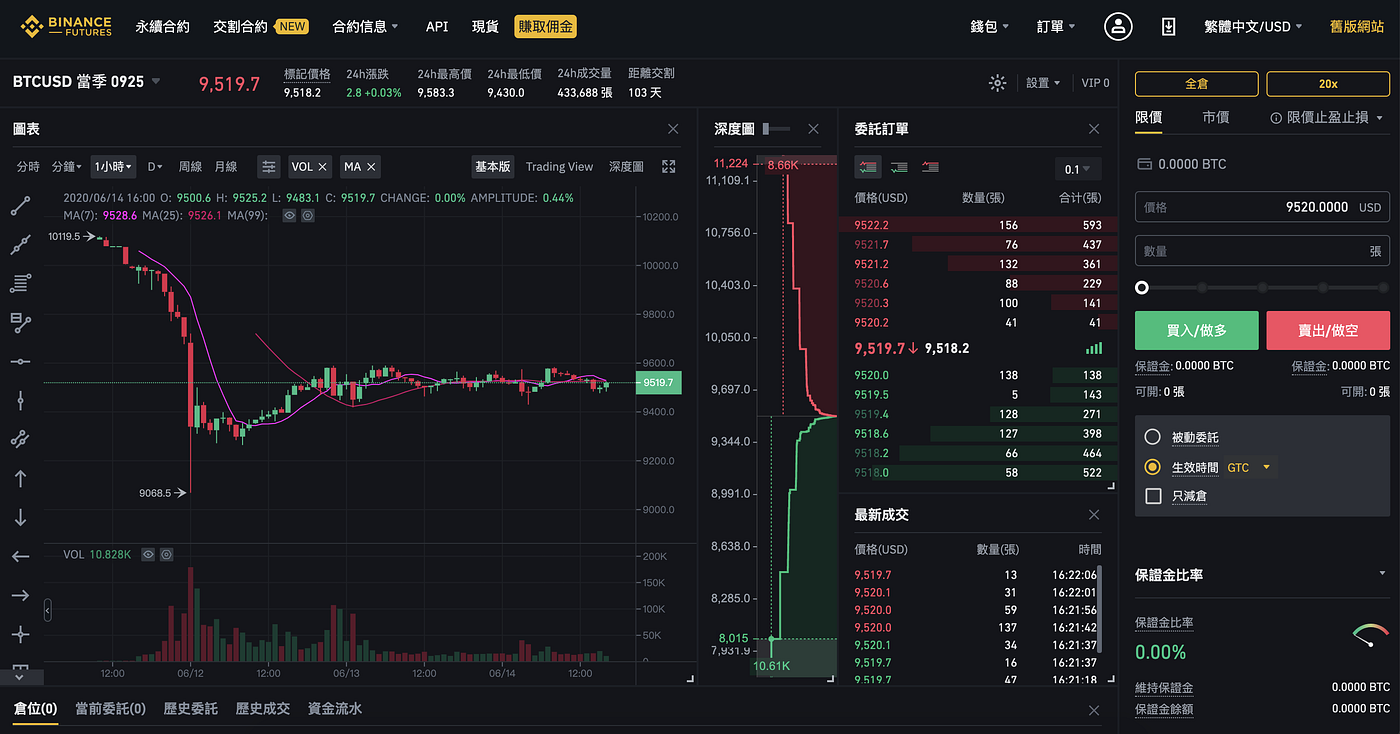Switch chart to Trading View mode
This screenshot has width=1400, height=734.
click(559, 167)
